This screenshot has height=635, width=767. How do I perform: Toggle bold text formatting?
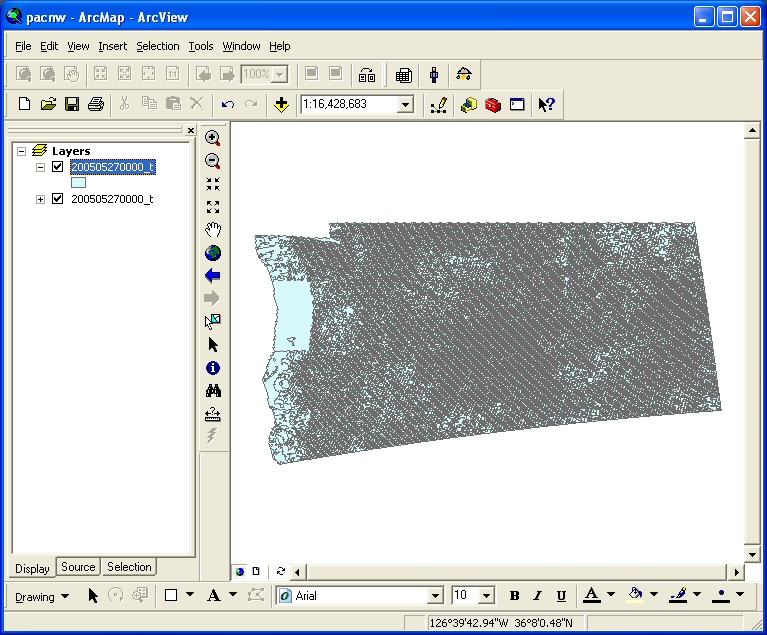(x=515, y=596)
